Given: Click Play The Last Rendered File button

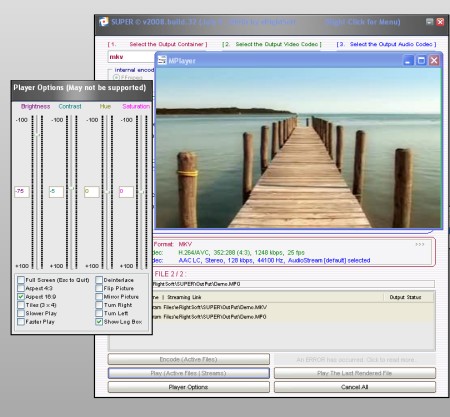Looking at the screenshot, I should click(x=355, y=373).
